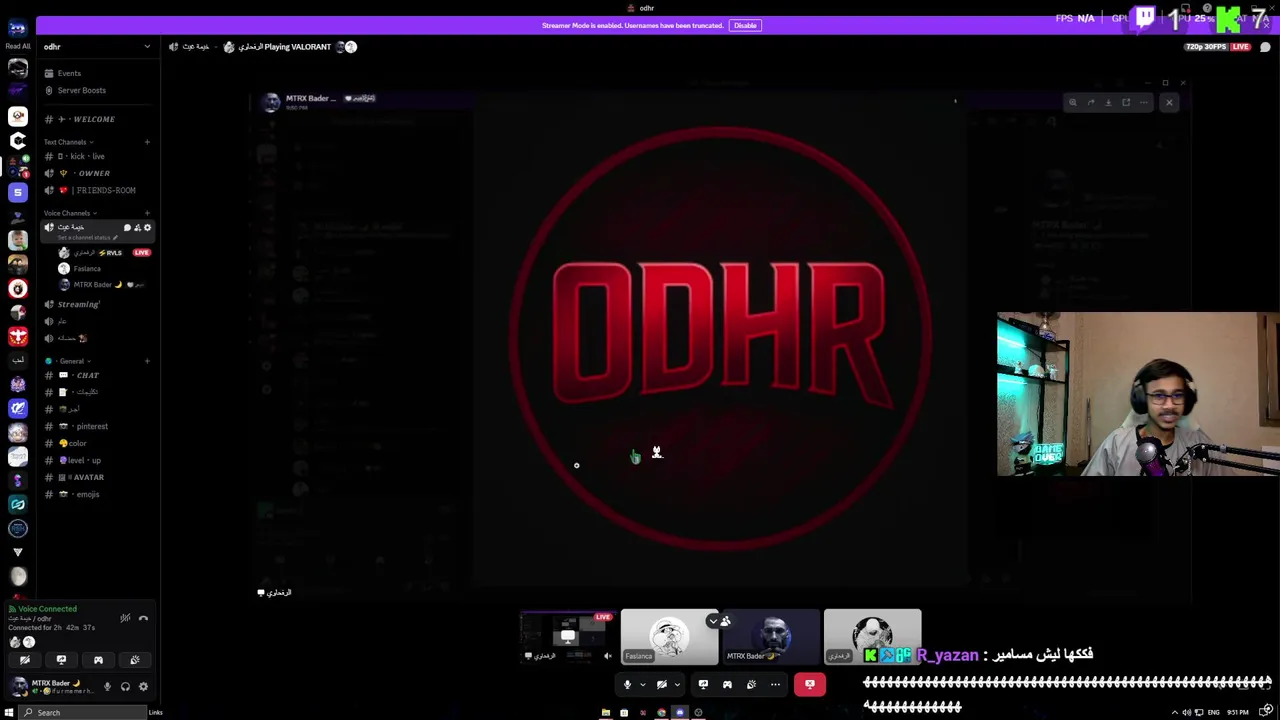
Task: Turn on camera in voice panel
Action: pos(25,660)
